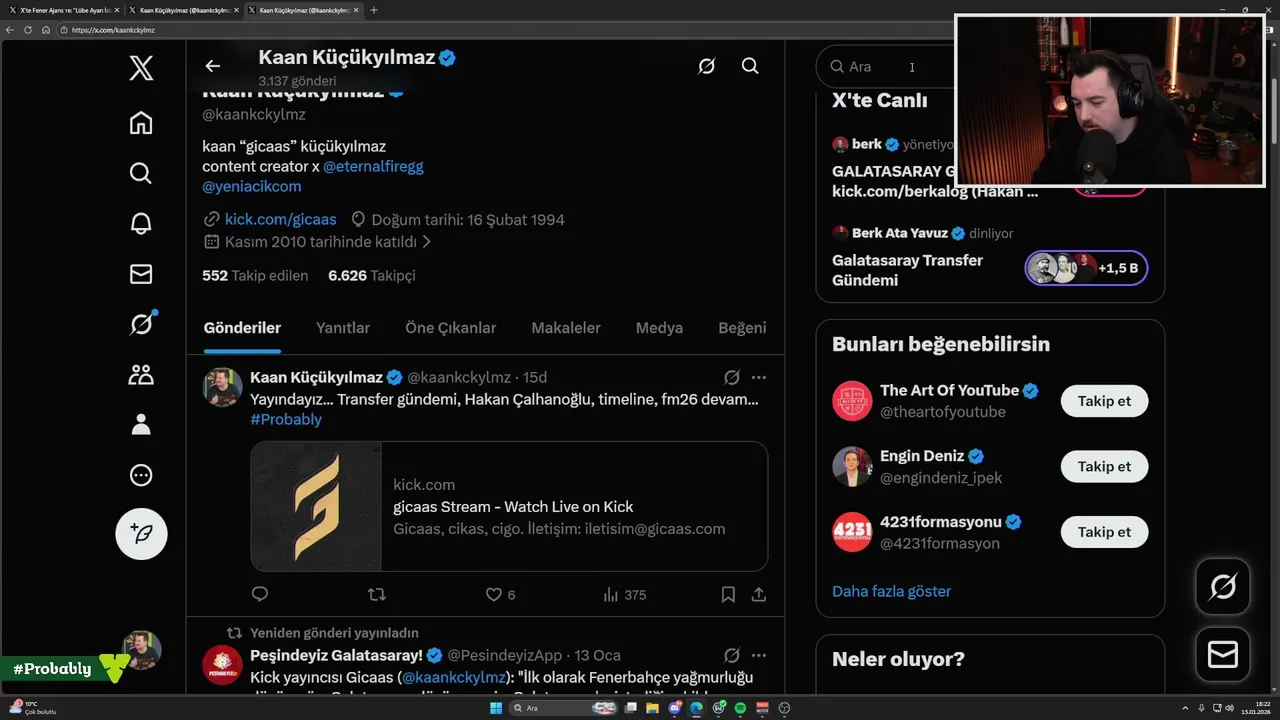Open the @yeniacikcom mention in bio

tap(252, 186)
